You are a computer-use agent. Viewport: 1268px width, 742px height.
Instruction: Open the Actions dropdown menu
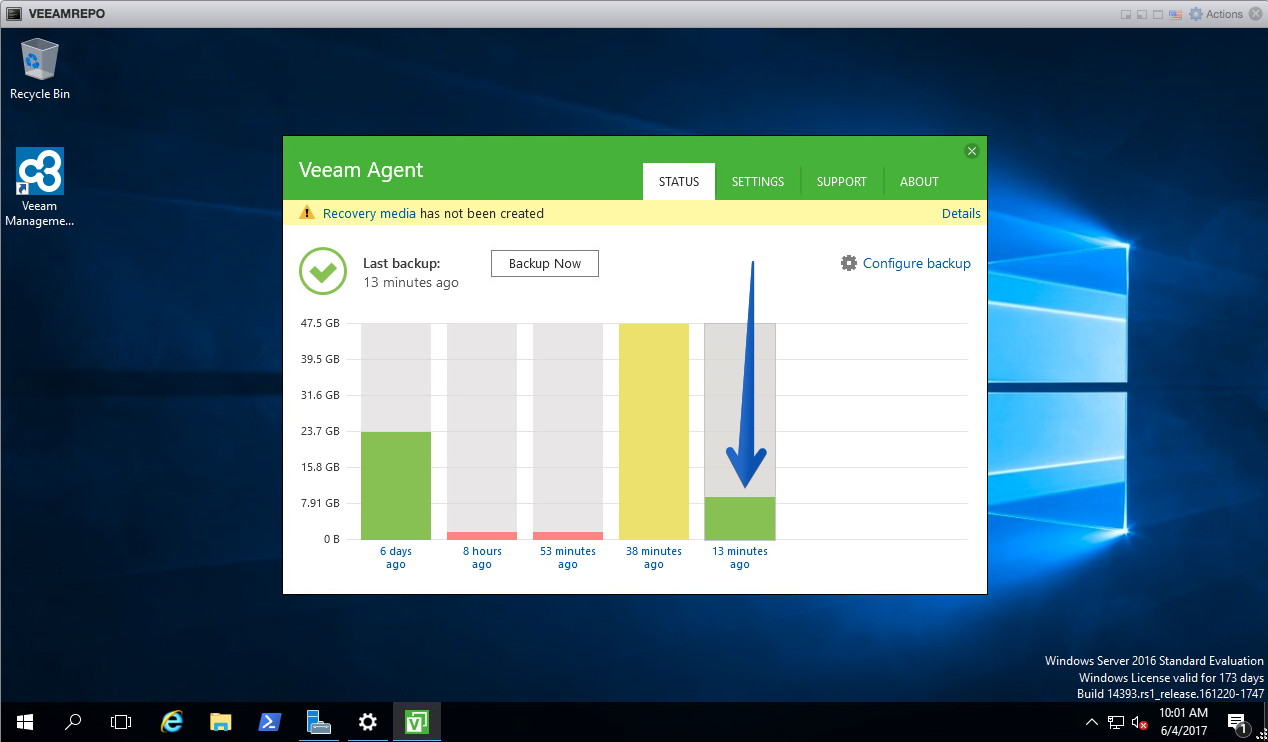tap(1224, 14)
